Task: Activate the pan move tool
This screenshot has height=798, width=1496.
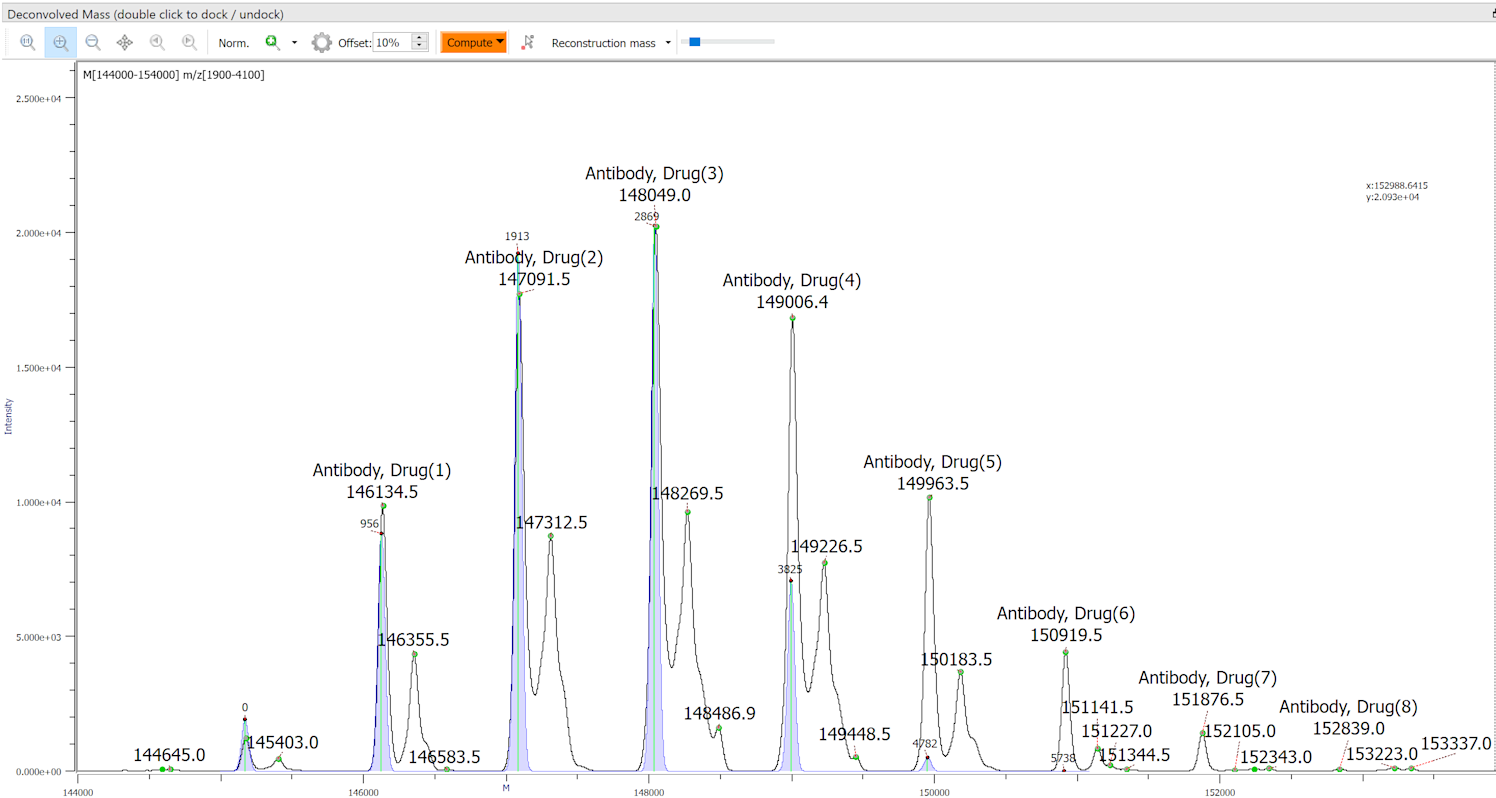Action: pos(125,43)
